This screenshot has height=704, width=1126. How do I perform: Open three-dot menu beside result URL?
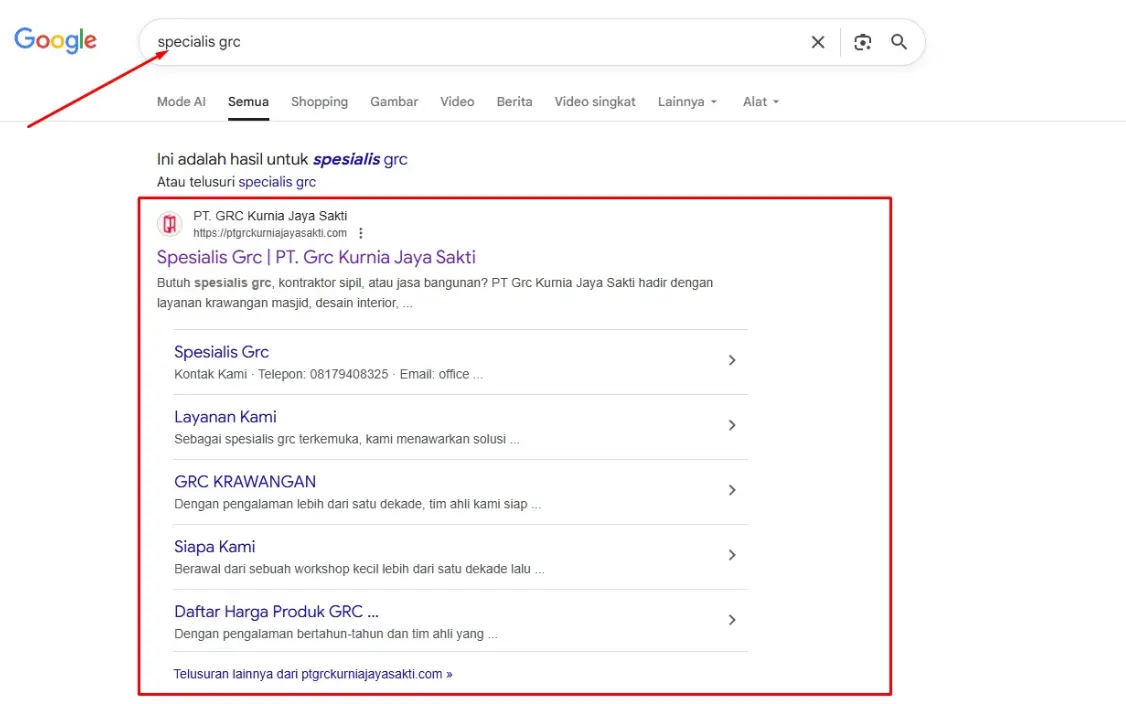(x=361, y=233)
